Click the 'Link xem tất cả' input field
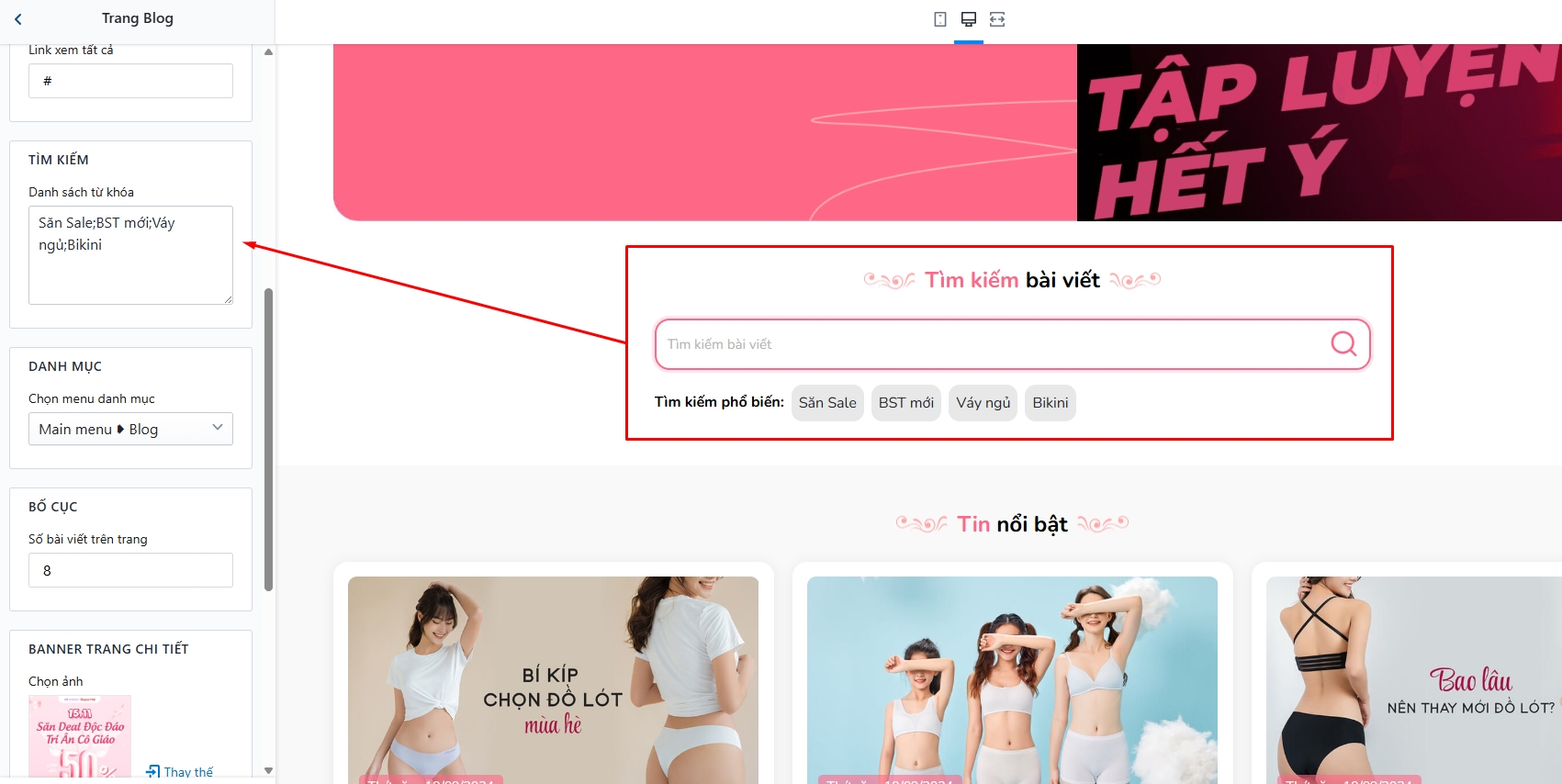The image size is (1562, 784). click(x=130, y=81)
